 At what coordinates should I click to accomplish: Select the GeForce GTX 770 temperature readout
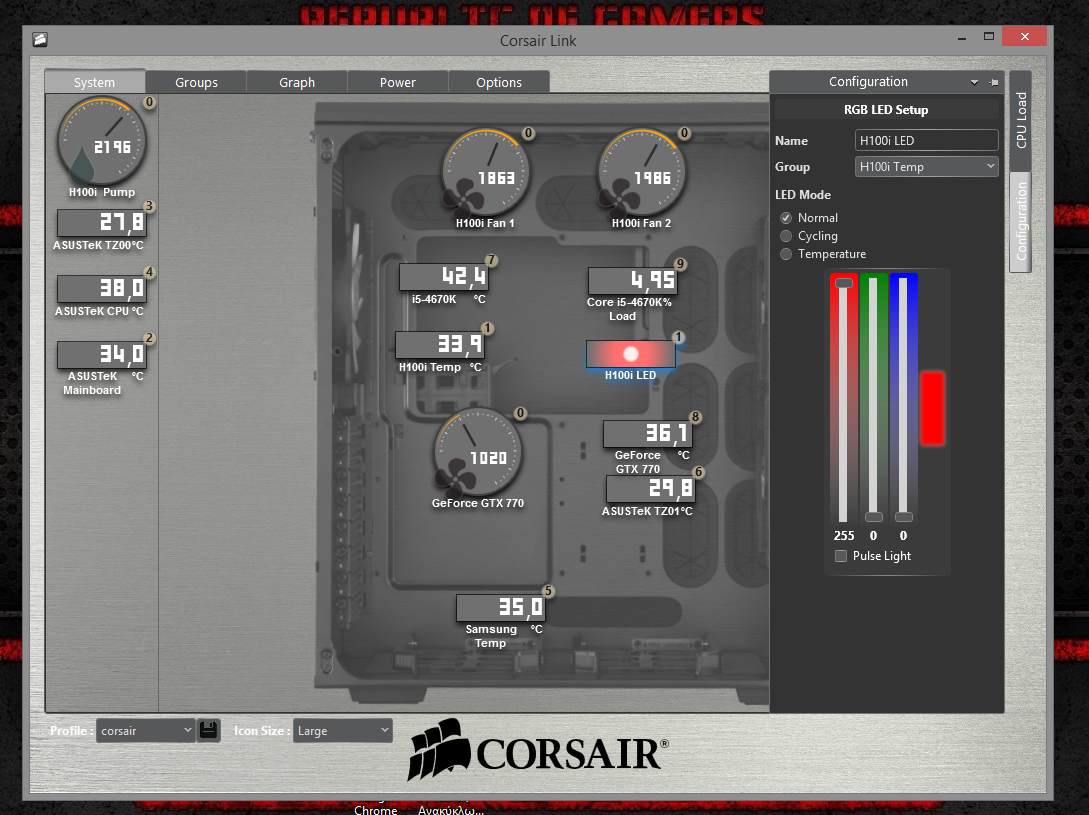coord(647,434)
